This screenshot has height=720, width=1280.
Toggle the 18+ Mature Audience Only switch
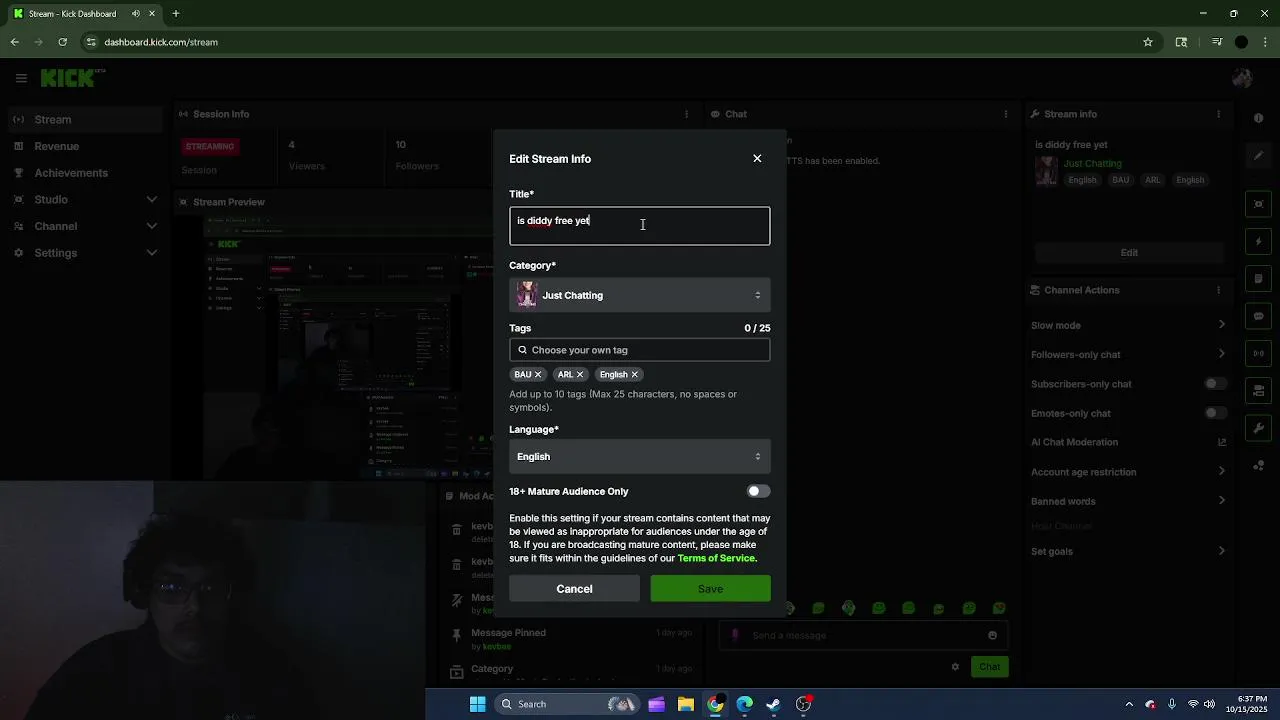758,491
